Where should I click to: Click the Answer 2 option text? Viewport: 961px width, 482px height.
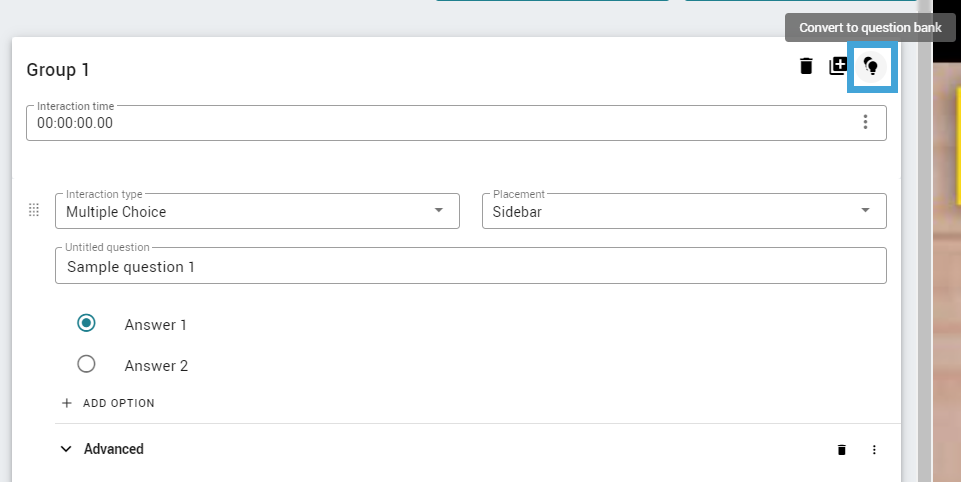(x=156, y=365)
